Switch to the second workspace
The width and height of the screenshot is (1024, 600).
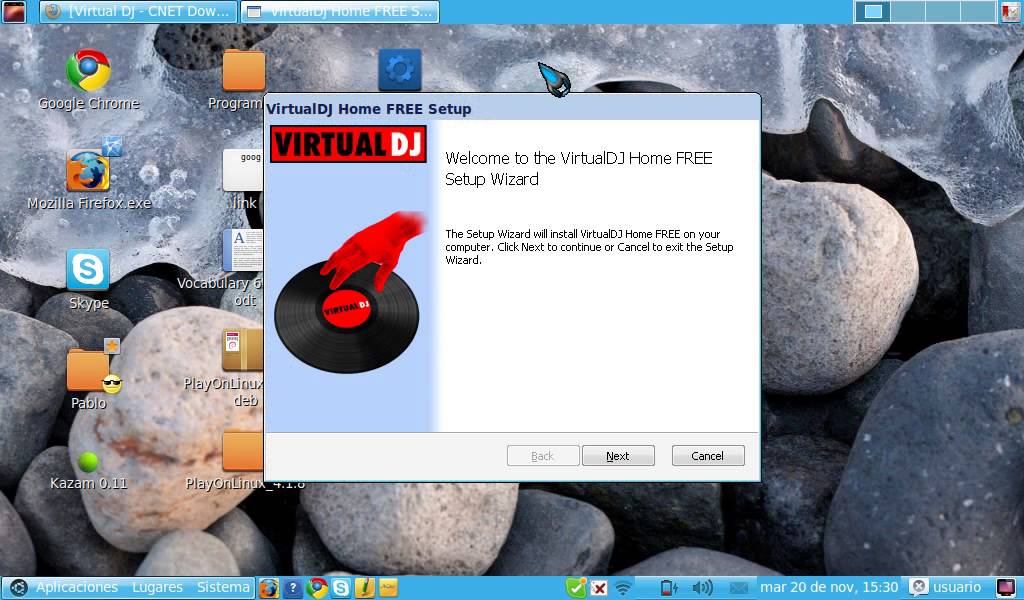point(908,11)
